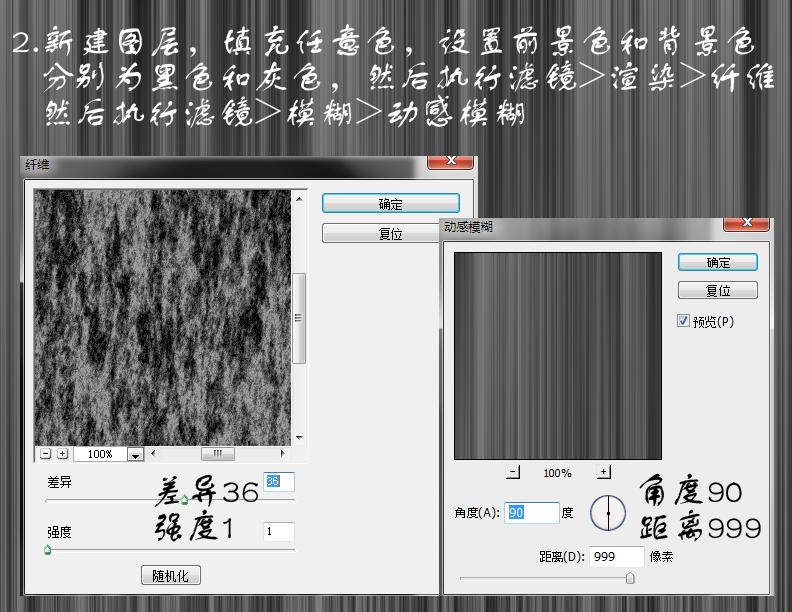This screenshot has width=792, height=612.
Task: Click the 随机化 button
Action: [x=171, y=575]
